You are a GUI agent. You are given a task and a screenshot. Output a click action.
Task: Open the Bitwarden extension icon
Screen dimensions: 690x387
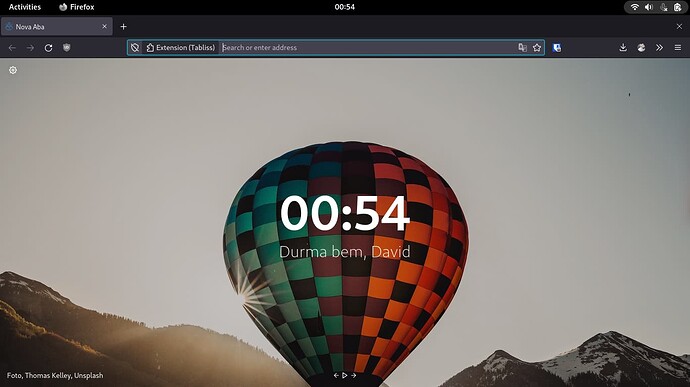[x=557, y=48]
